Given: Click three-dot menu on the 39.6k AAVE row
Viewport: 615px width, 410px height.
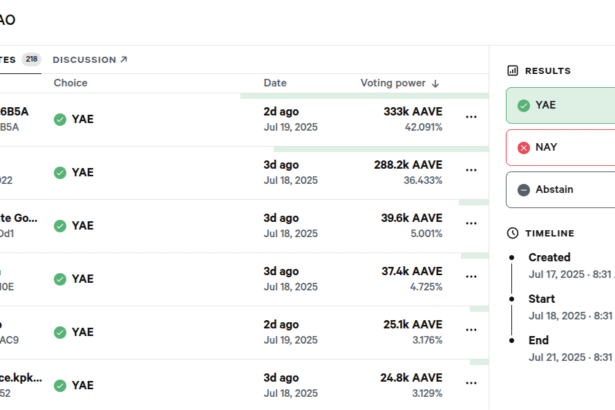Looking at the screenshot, I should (471, 224).
